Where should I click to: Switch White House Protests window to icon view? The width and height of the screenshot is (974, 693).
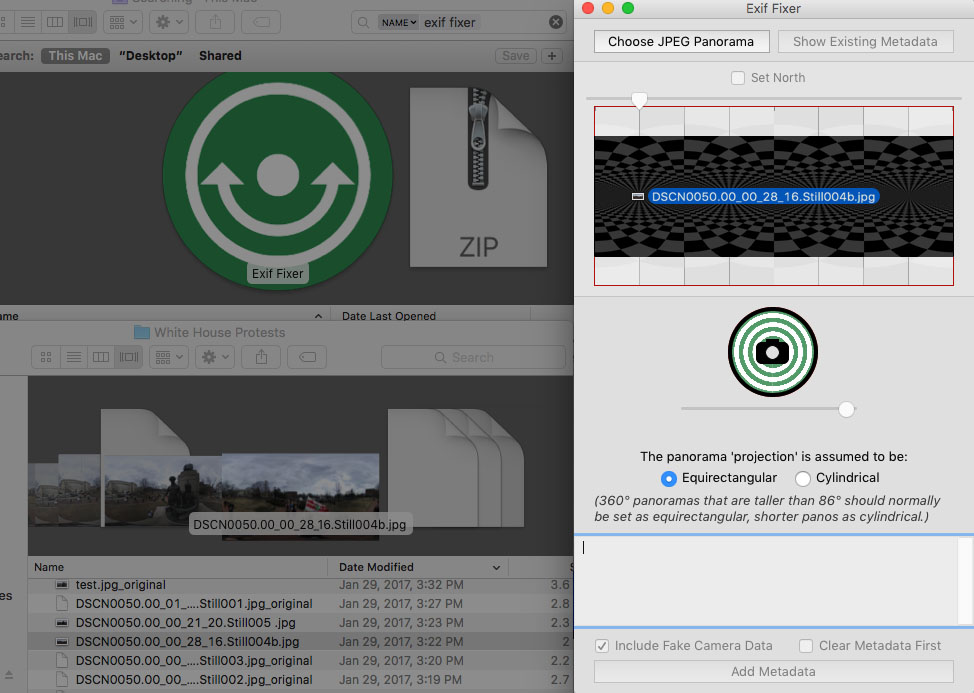click(46, 357)
